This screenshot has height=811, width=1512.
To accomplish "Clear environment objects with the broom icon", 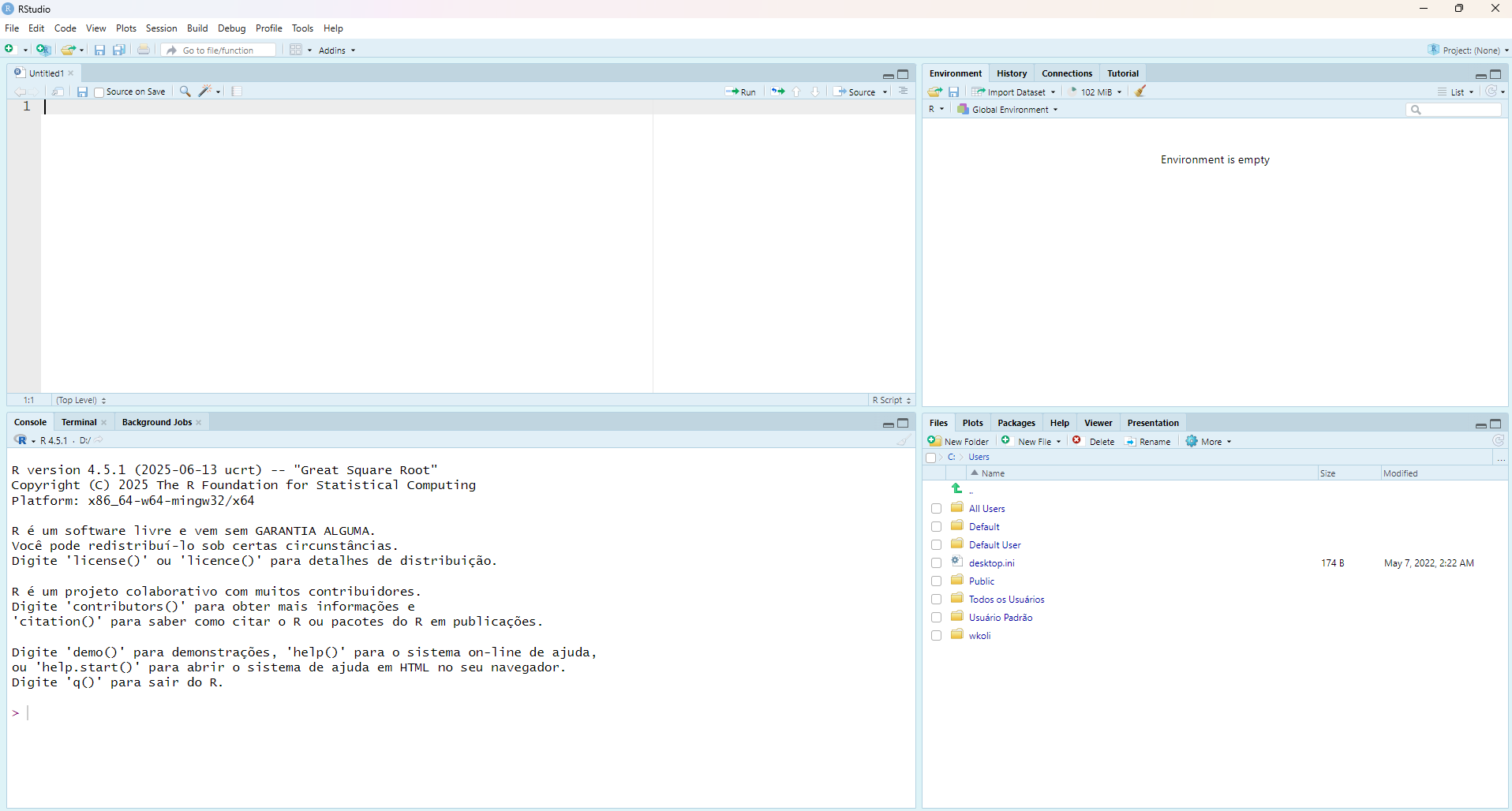I will pyautogui.click(x=1140, y=92).
